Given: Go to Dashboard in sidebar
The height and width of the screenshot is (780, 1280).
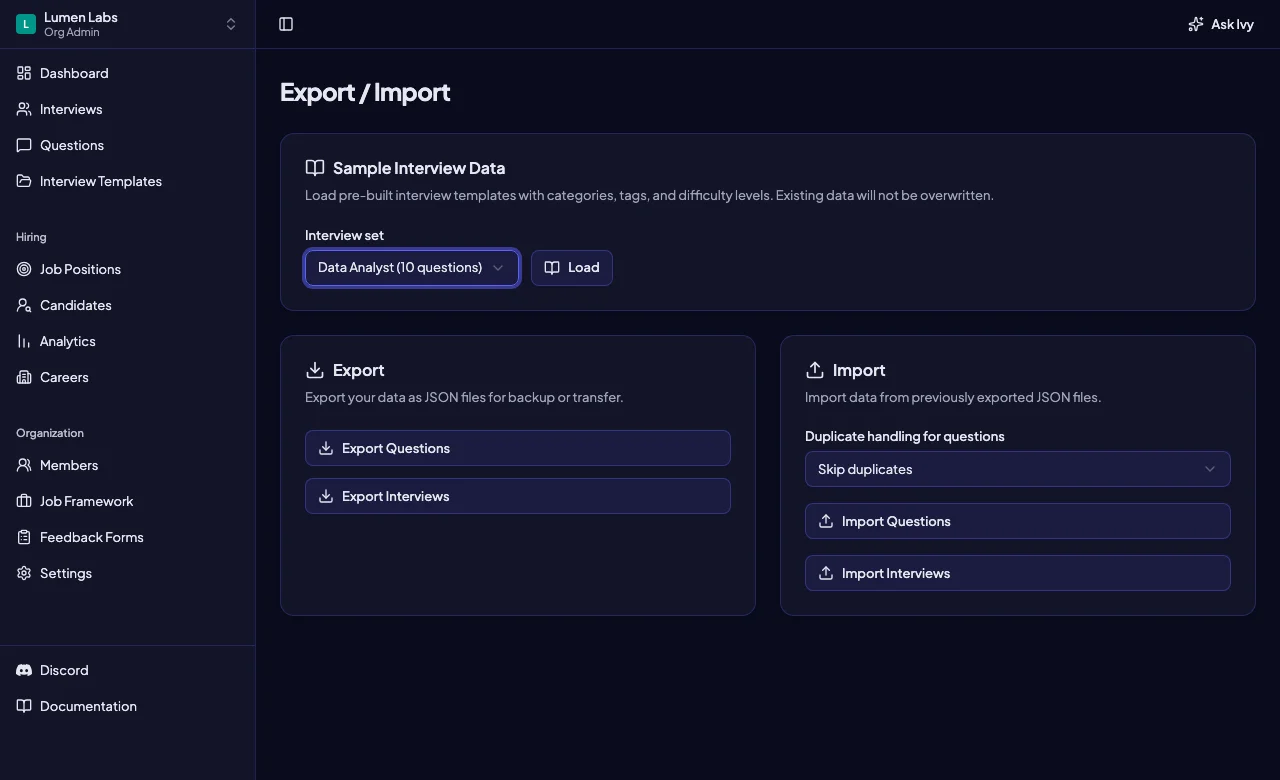Looking at the screenshot, I should (x=128, y=73).
